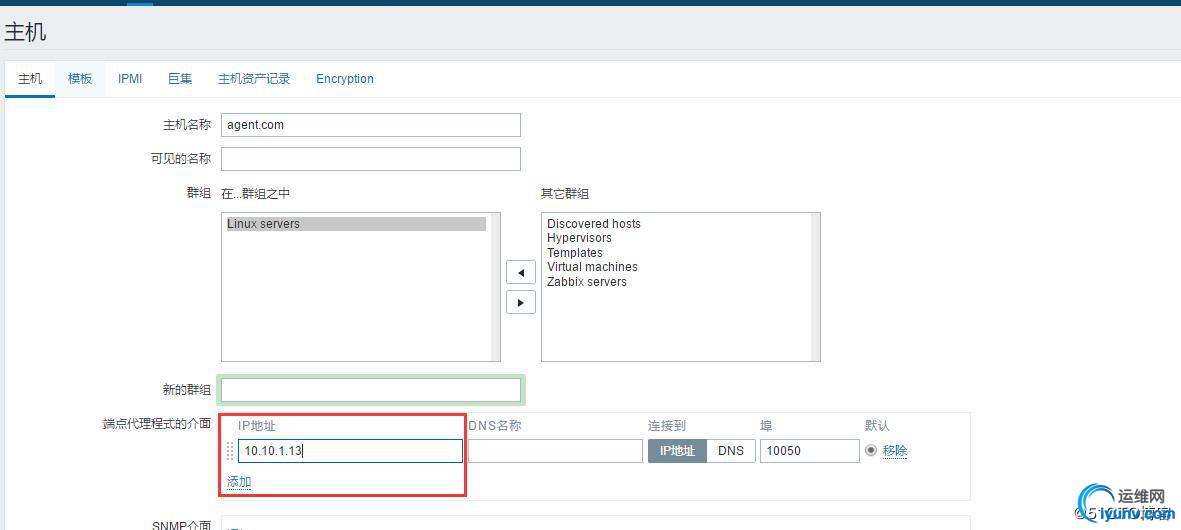Click into the 新的群组 input field
The width and height of the screenshot is (1181, 530).
(371, 390)
